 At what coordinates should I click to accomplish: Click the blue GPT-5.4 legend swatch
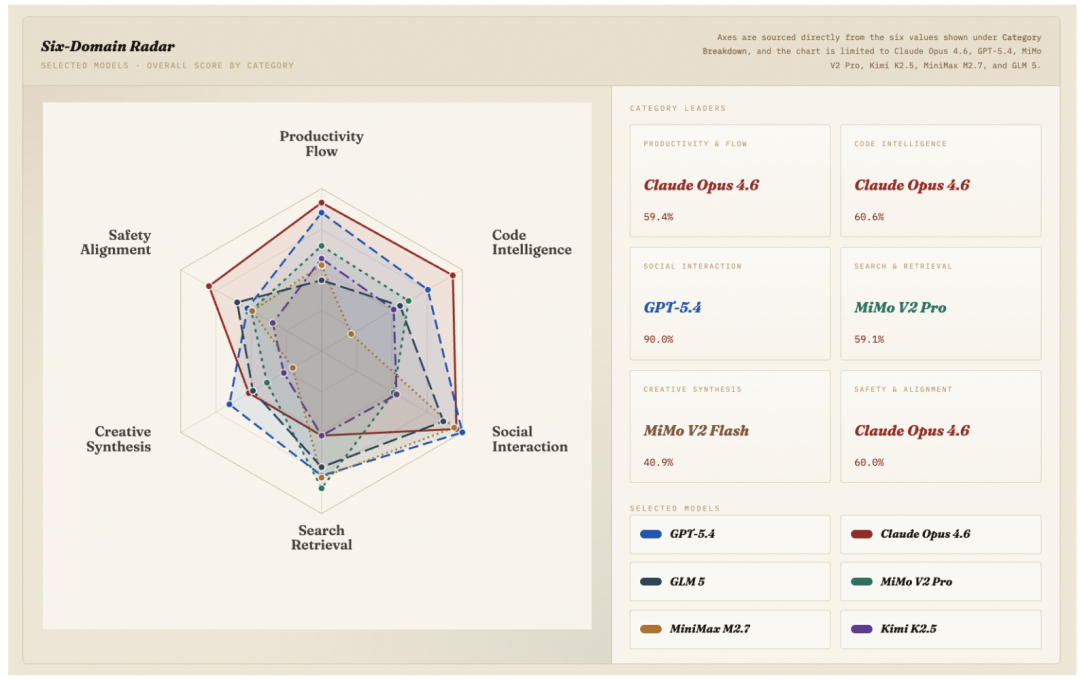(x=650, y=534)
